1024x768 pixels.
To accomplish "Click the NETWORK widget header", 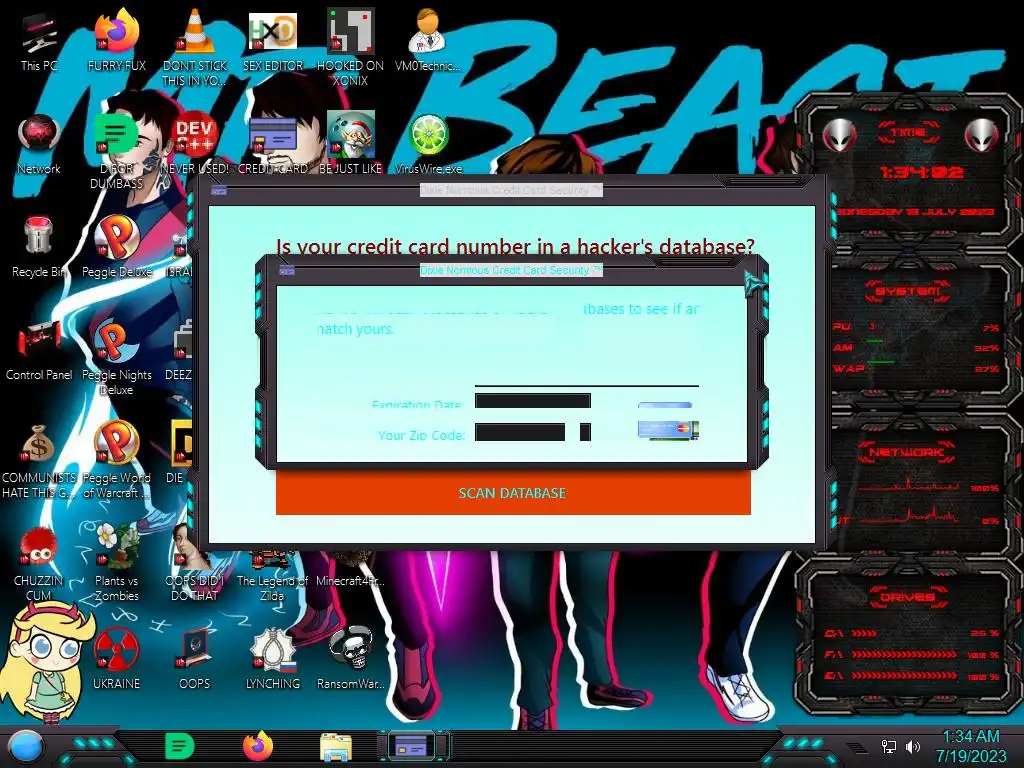I will click(906, 452).
